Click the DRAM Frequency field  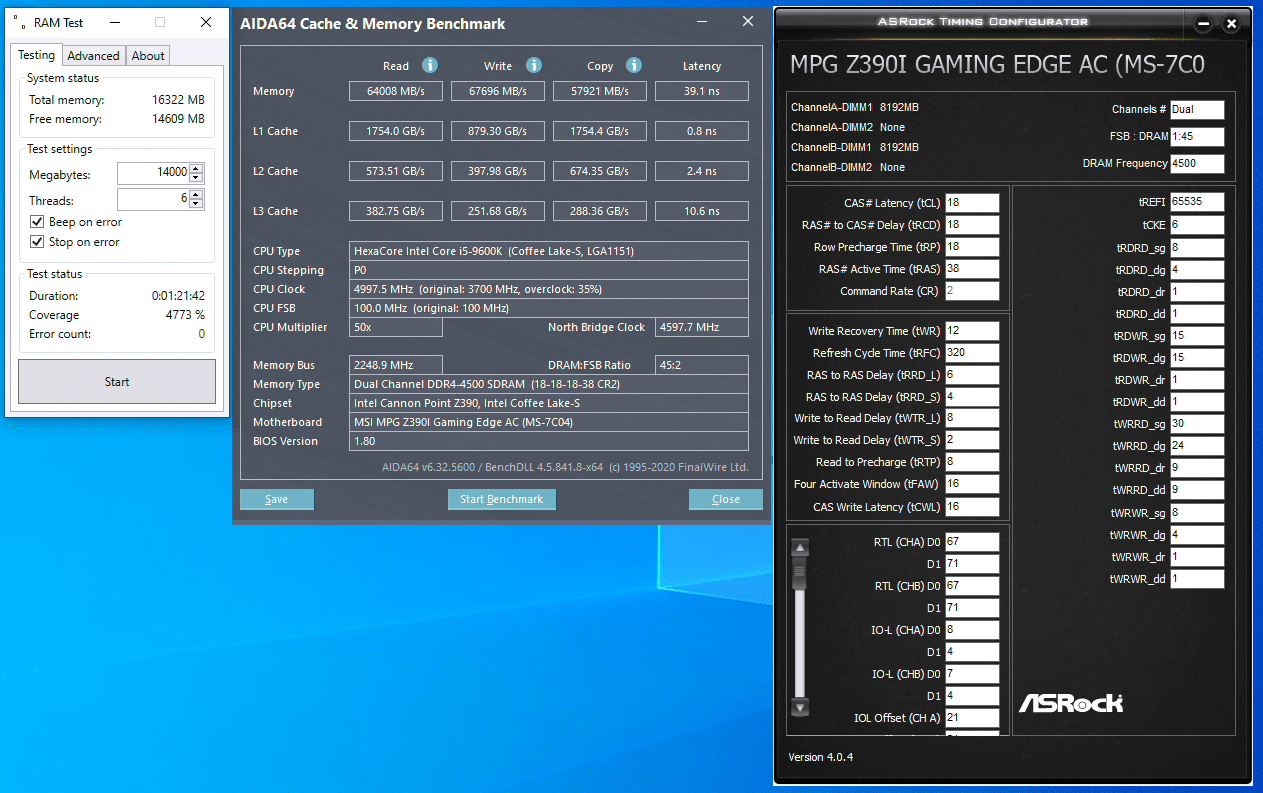1197,164
